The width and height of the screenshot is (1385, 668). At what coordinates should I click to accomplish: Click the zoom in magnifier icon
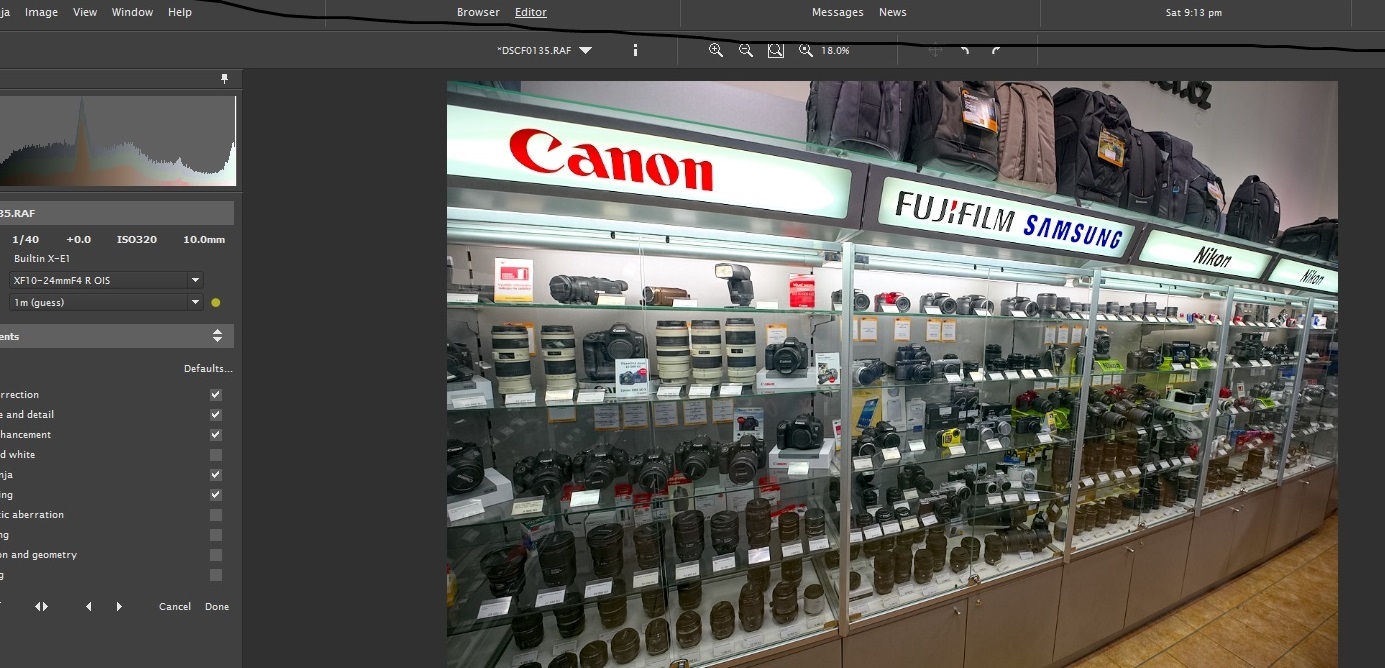(x=715, y=50)
